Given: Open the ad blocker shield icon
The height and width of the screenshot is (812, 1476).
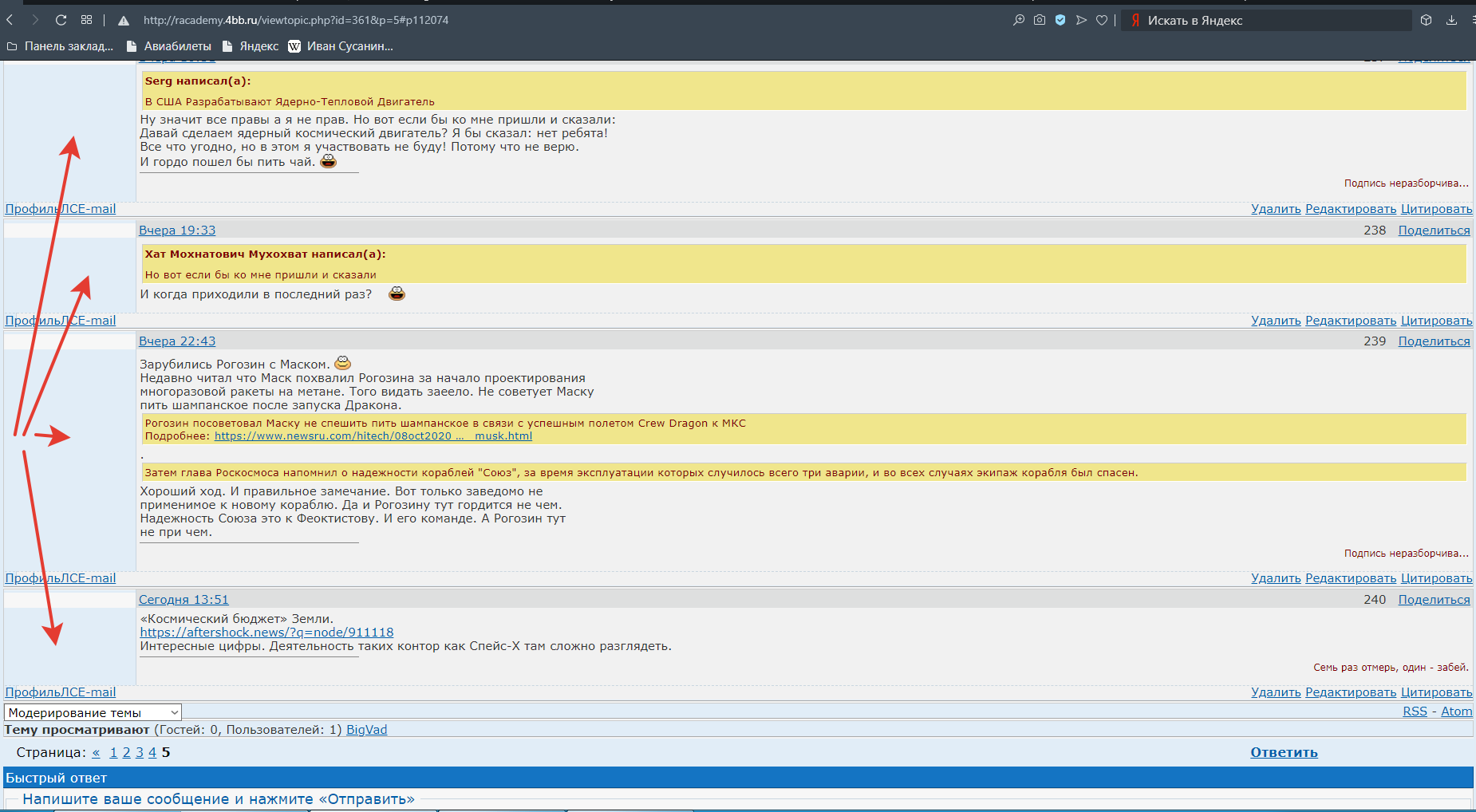Looking at the screenshot, I should tap(1060, 20).
